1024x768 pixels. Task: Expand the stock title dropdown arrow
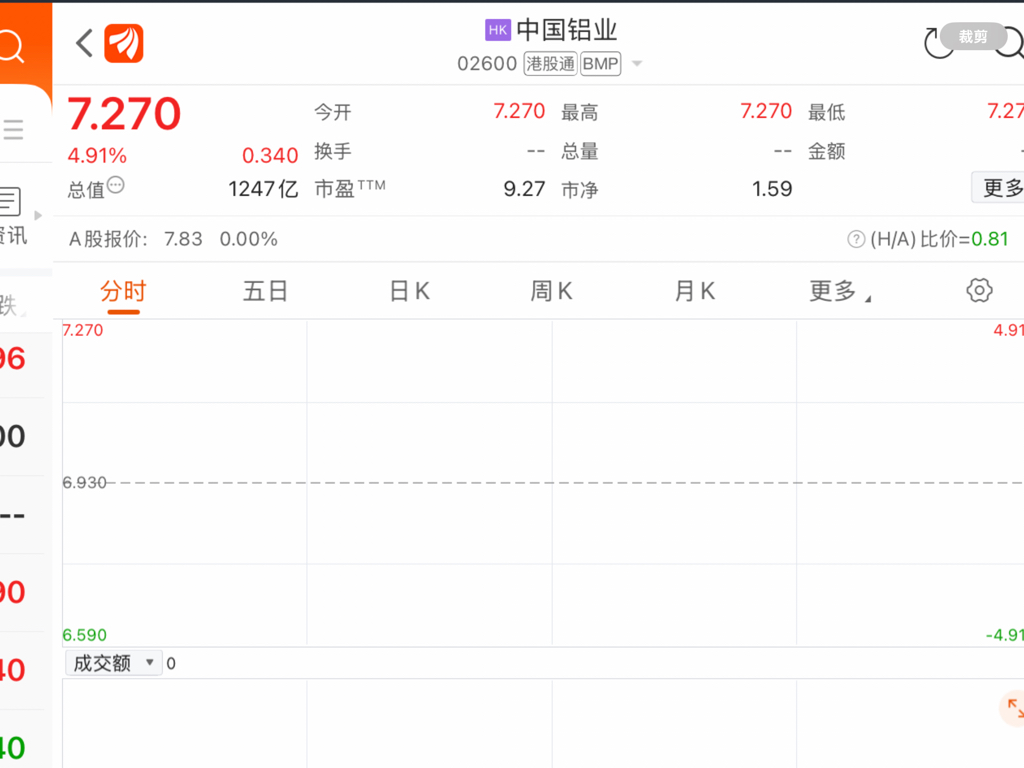click(x=637, y=63)
